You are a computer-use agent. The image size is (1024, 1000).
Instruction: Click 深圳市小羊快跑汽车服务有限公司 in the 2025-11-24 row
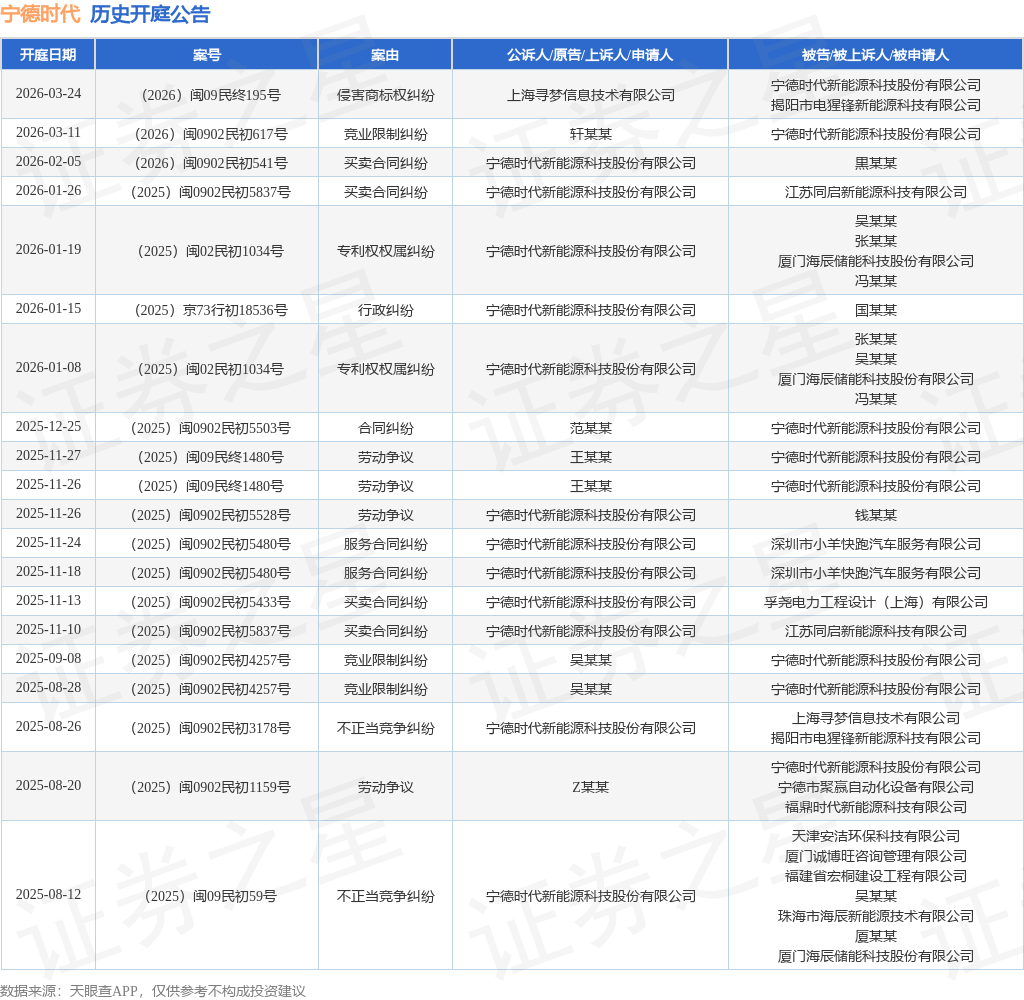[876, 544]
